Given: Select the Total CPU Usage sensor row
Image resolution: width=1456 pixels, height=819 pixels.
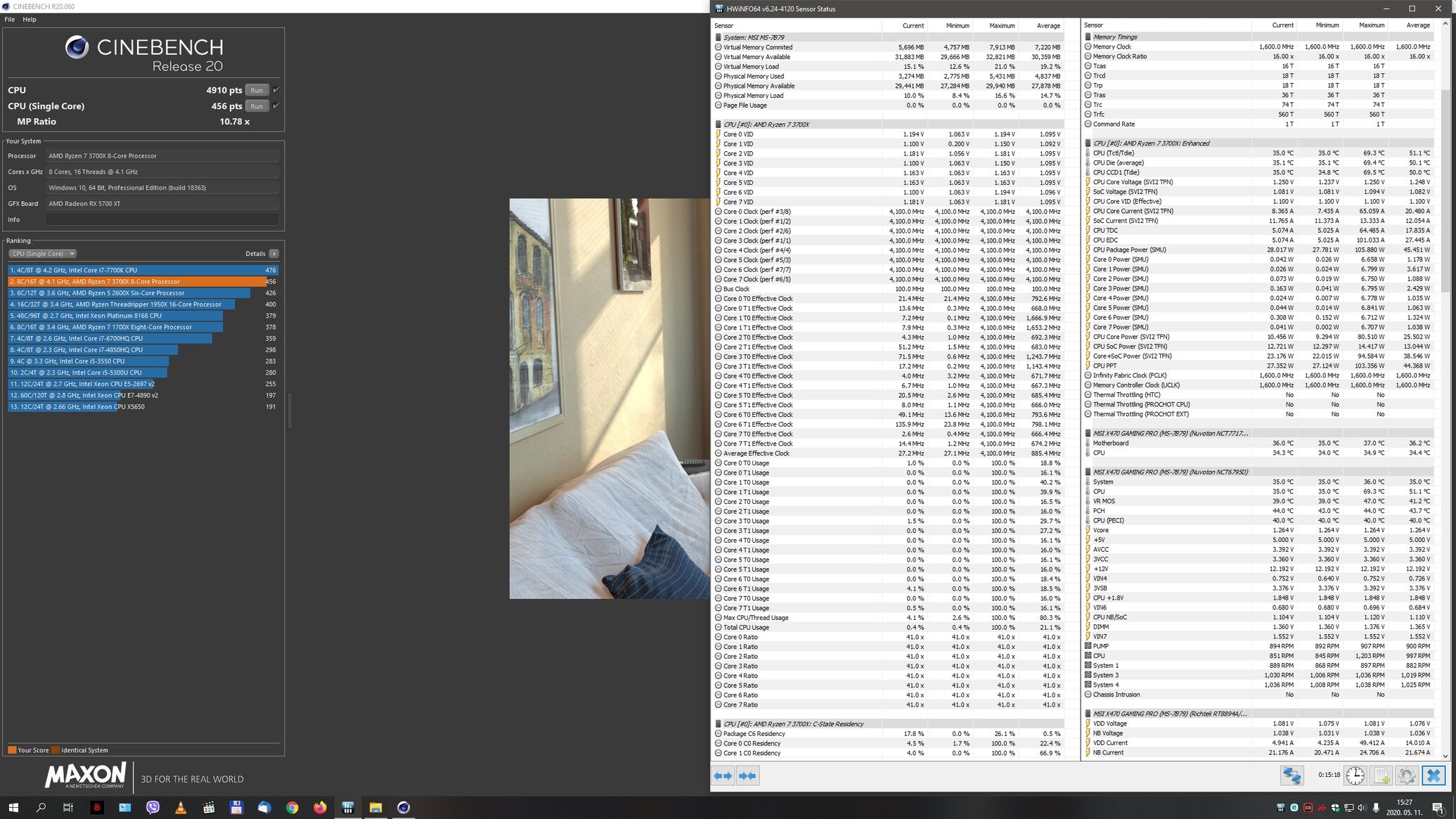Looking at the screenshot, I should pyautogui.click(x=889, y=627).
